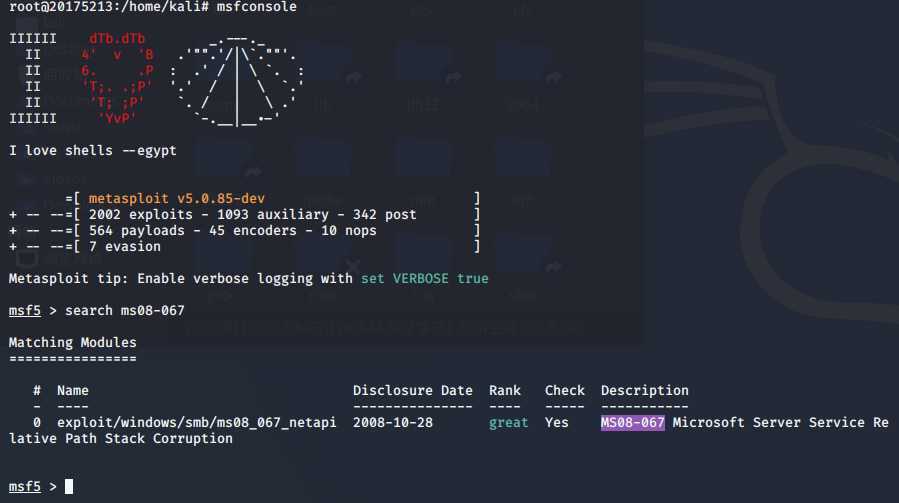Click 'exploit/windows/smb/ms08_067_netapi' module name
This screenshot has width=899, height=503.
click(197, 423)
